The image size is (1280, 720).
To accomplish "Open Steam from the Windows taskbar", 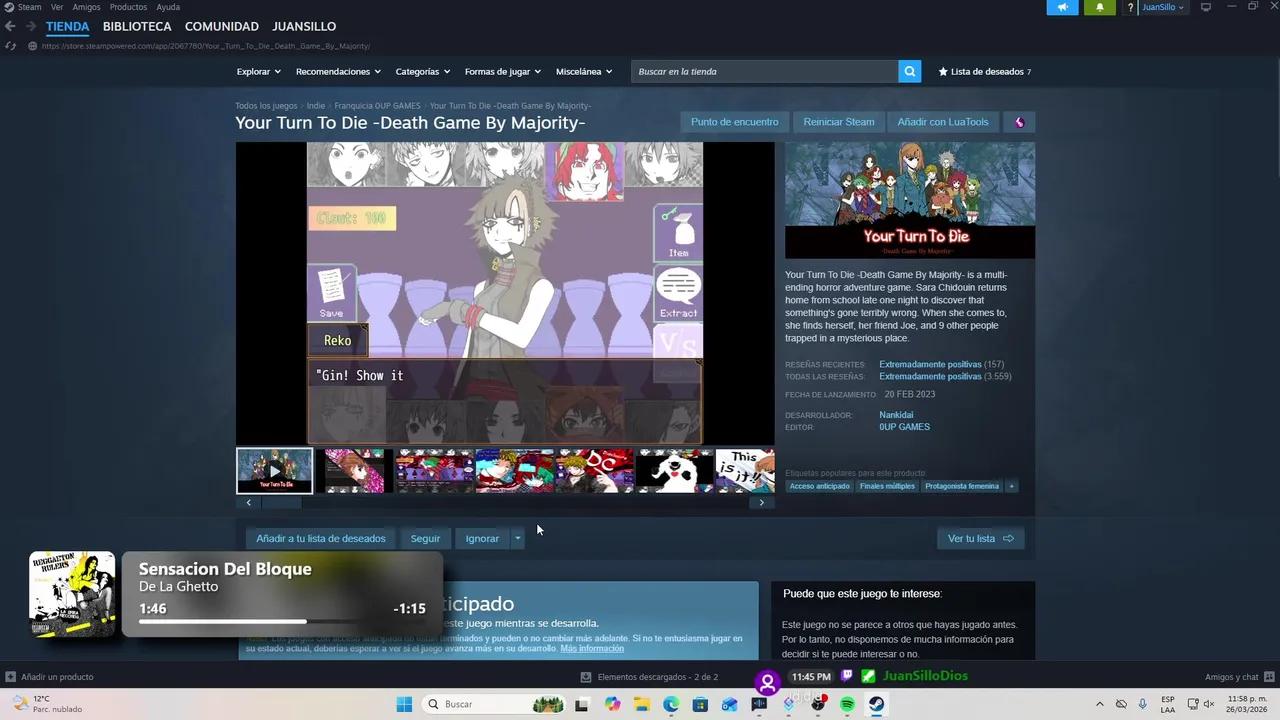I will tap(876, 704).
